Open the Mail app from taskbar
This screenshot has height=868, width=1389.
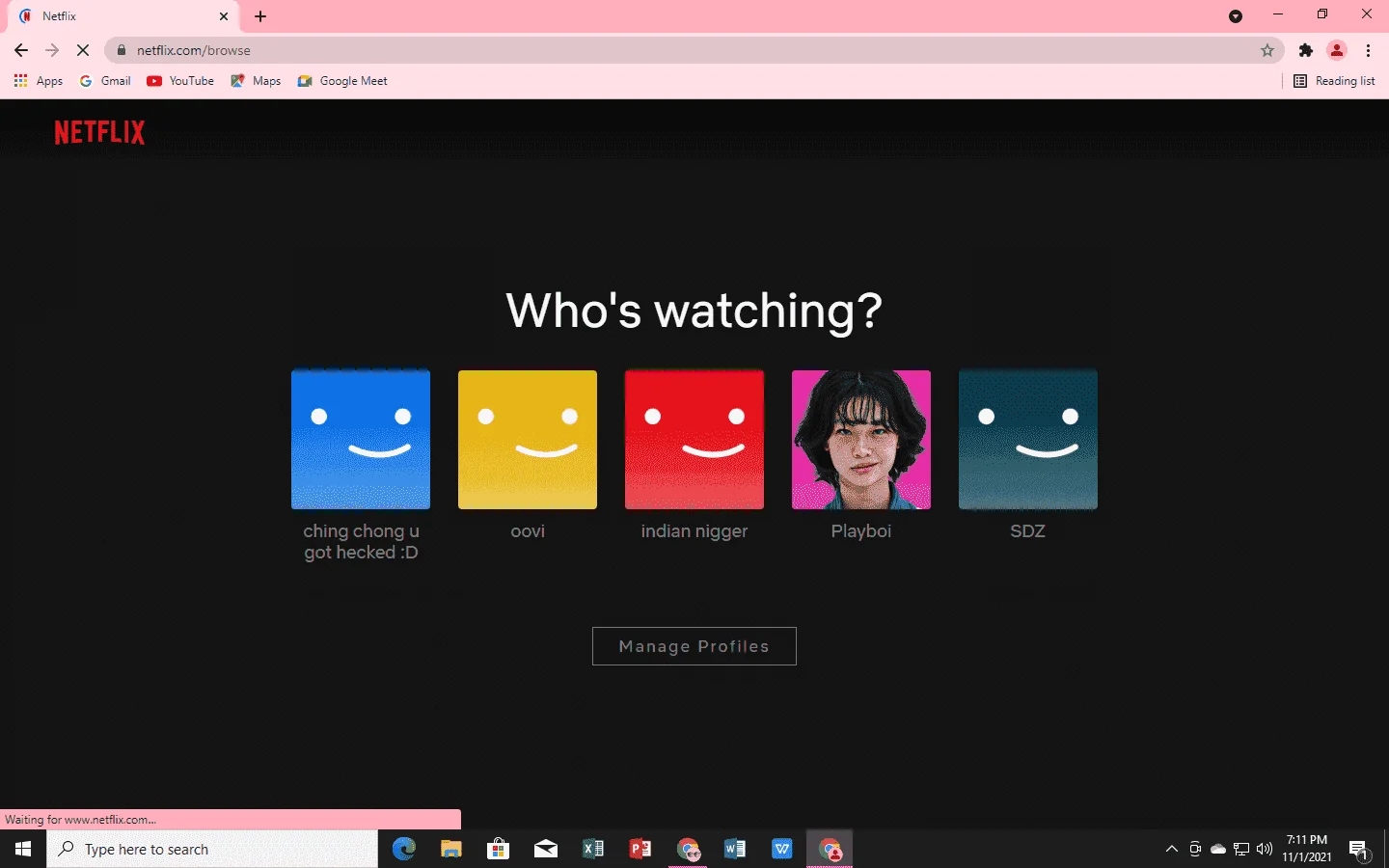[x=545, y=849]
